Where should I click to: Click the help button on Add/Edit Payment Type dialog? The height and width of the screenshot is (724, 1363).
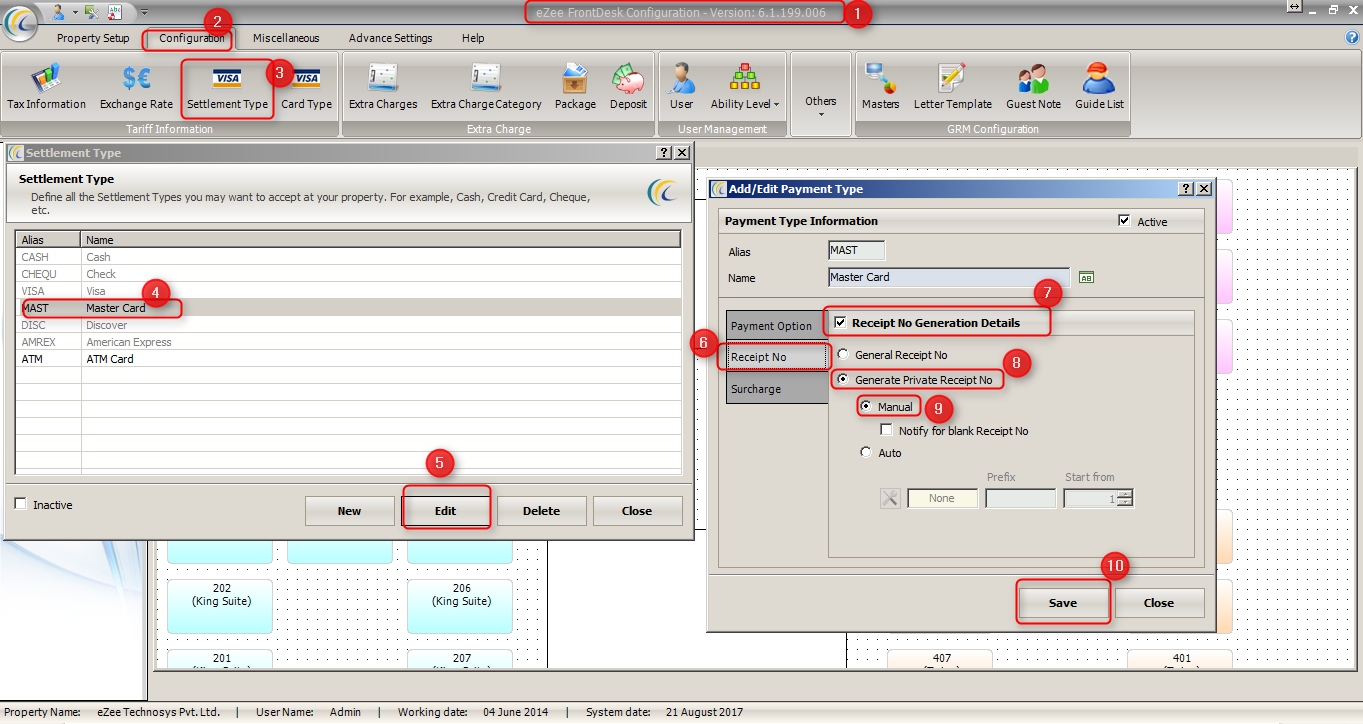[1187, 188]
